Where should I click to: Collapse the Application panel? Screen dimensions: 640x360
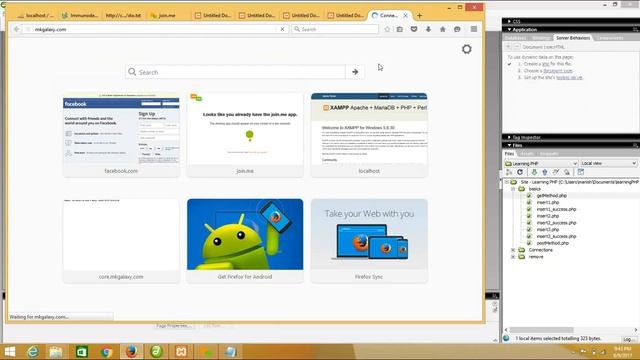(509, 29)
